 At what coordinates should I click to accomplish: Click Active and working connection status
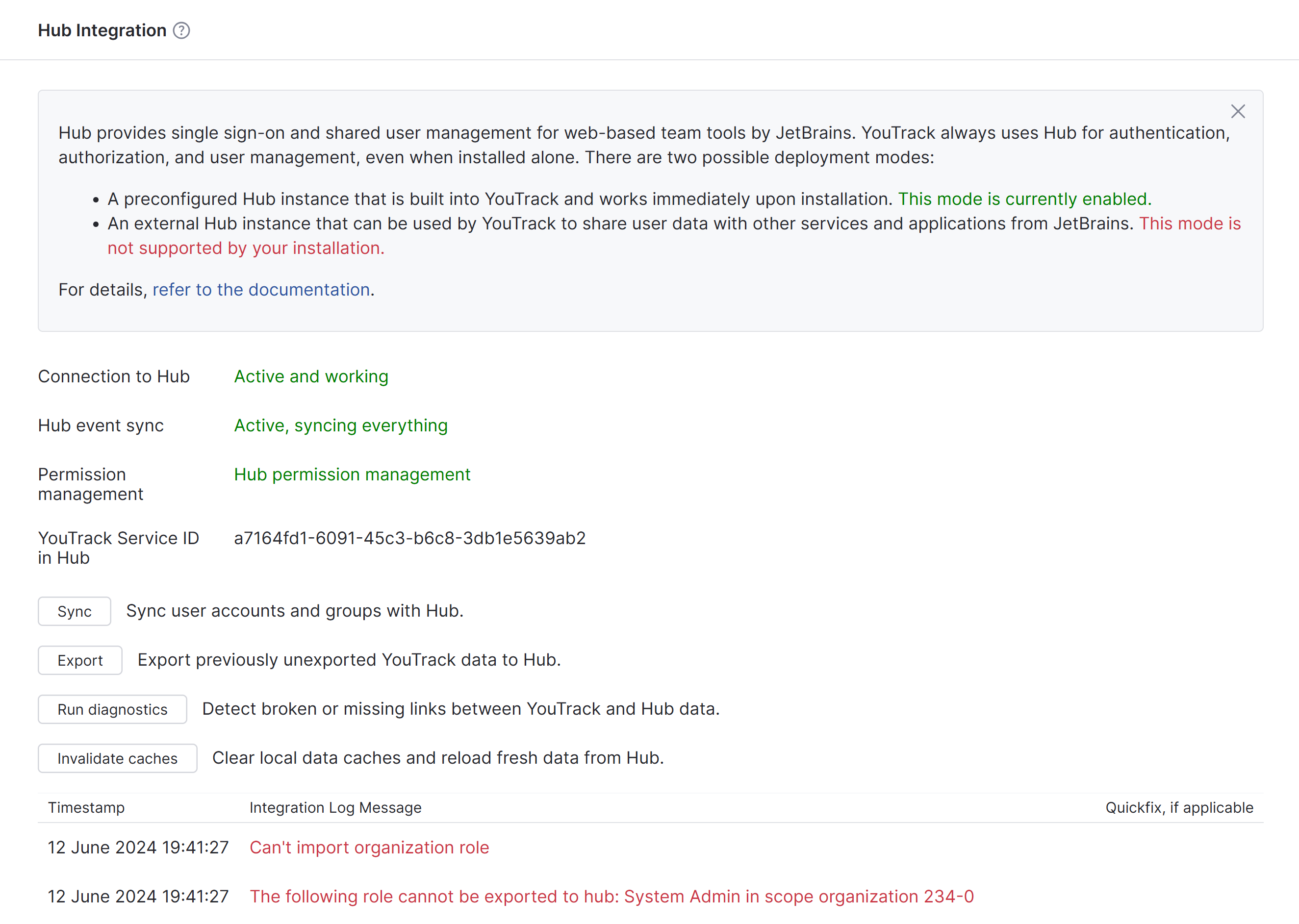point(311,376)
